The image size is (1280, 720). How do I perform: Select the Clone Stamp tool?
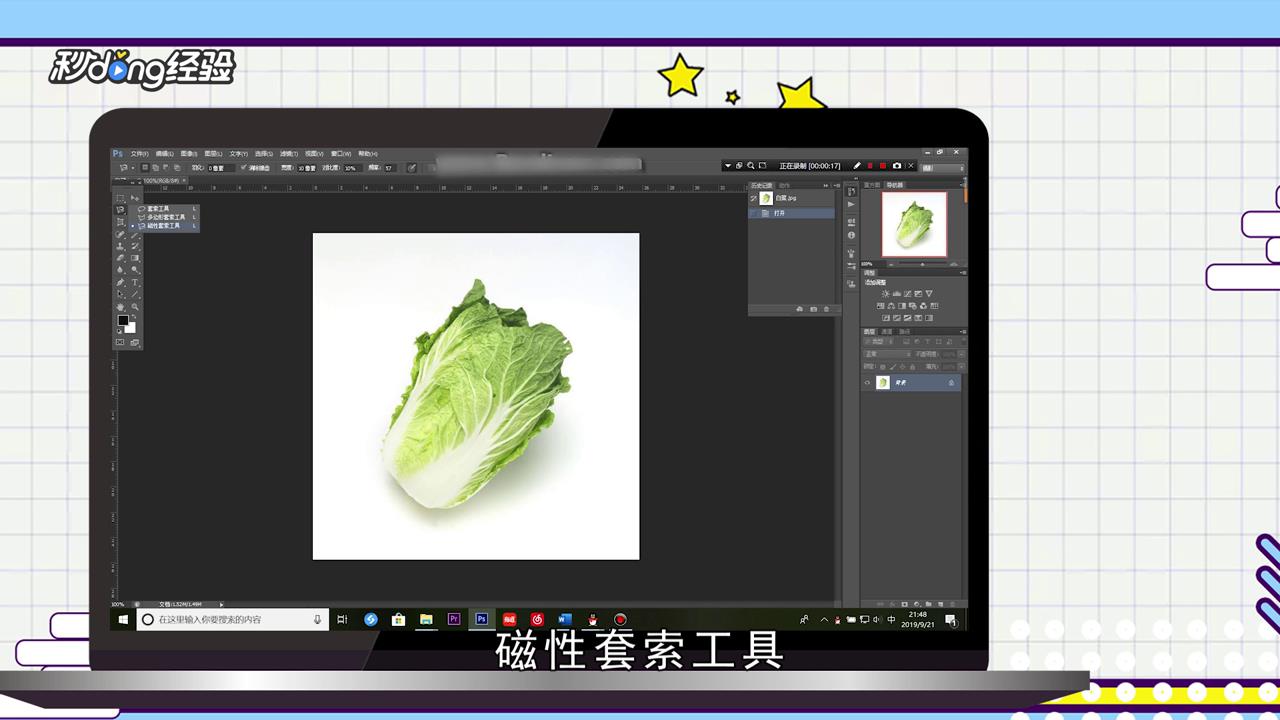[120, 246]
